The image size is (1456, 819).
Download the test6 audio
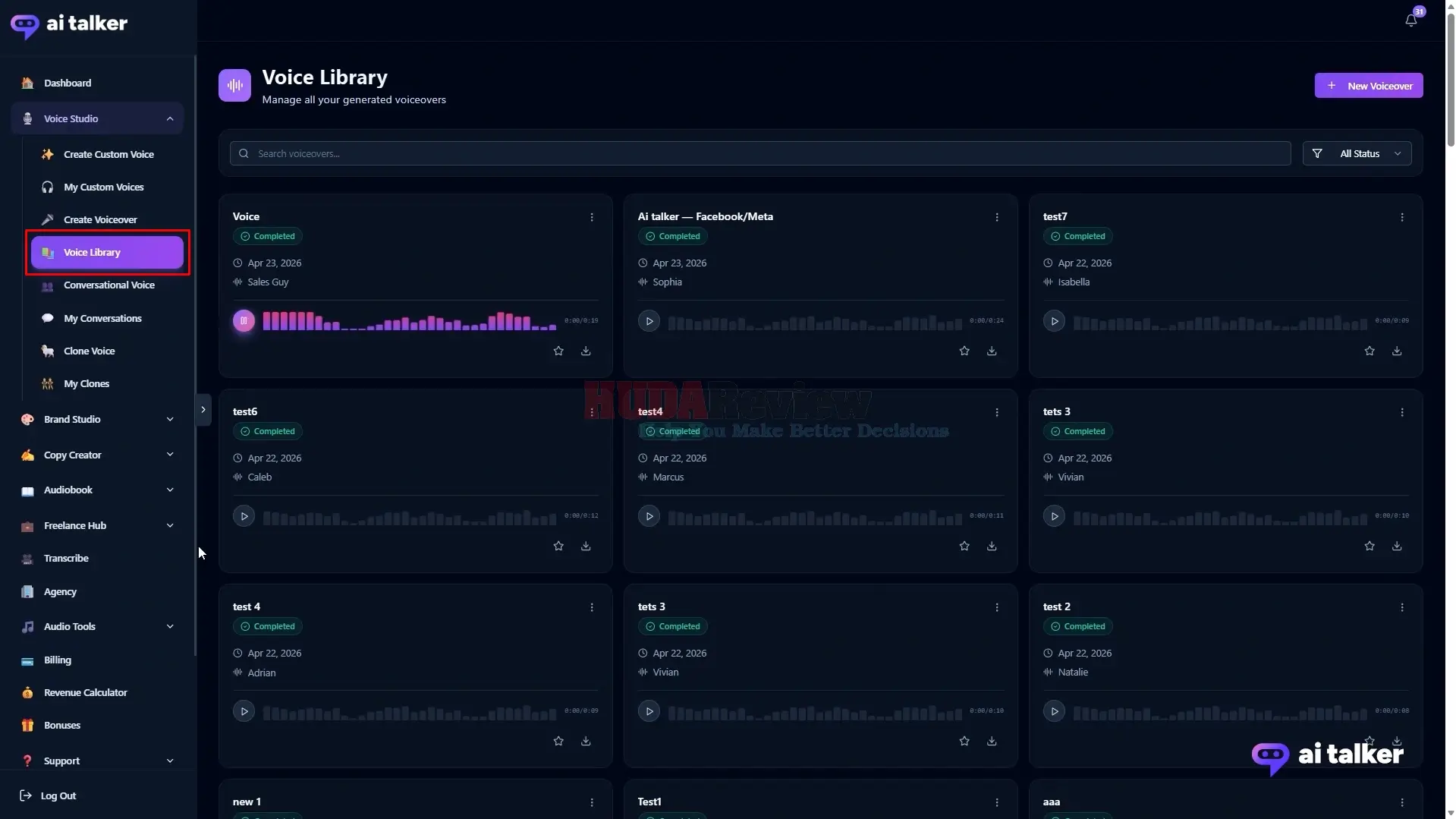click(x=586, y=546)
